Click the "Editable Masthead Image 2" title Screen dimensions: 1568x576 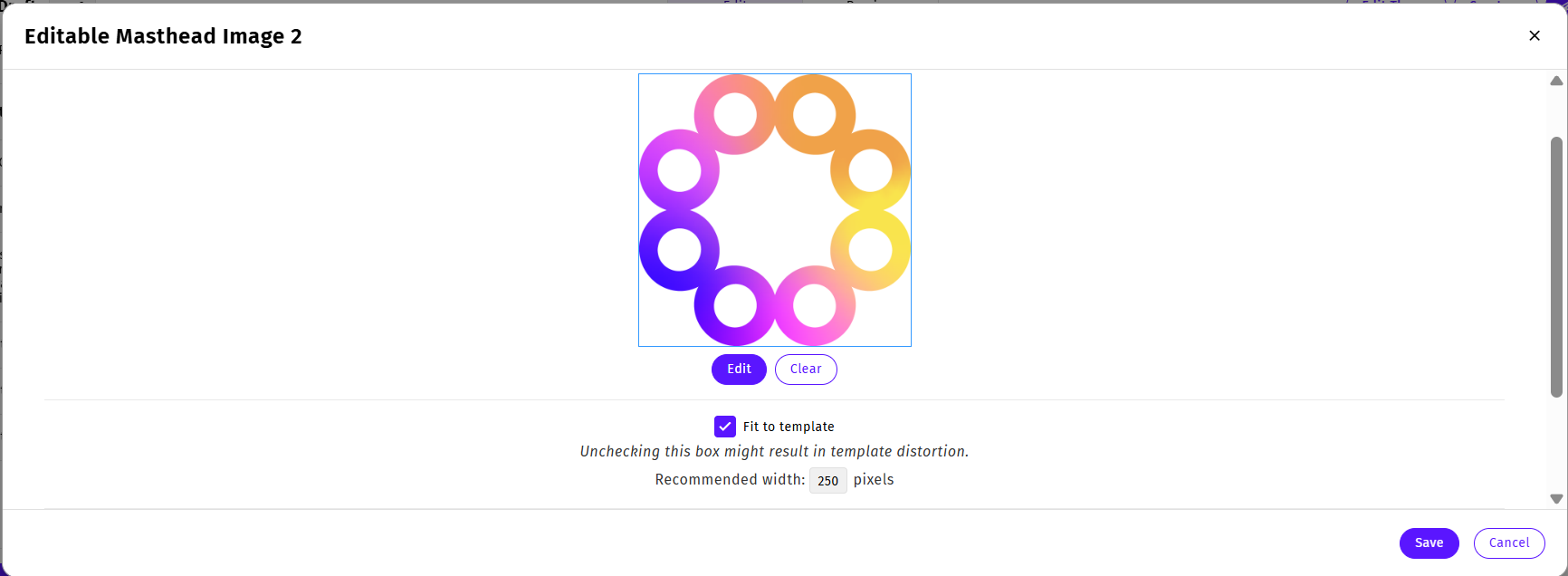[x=163, y=36]
